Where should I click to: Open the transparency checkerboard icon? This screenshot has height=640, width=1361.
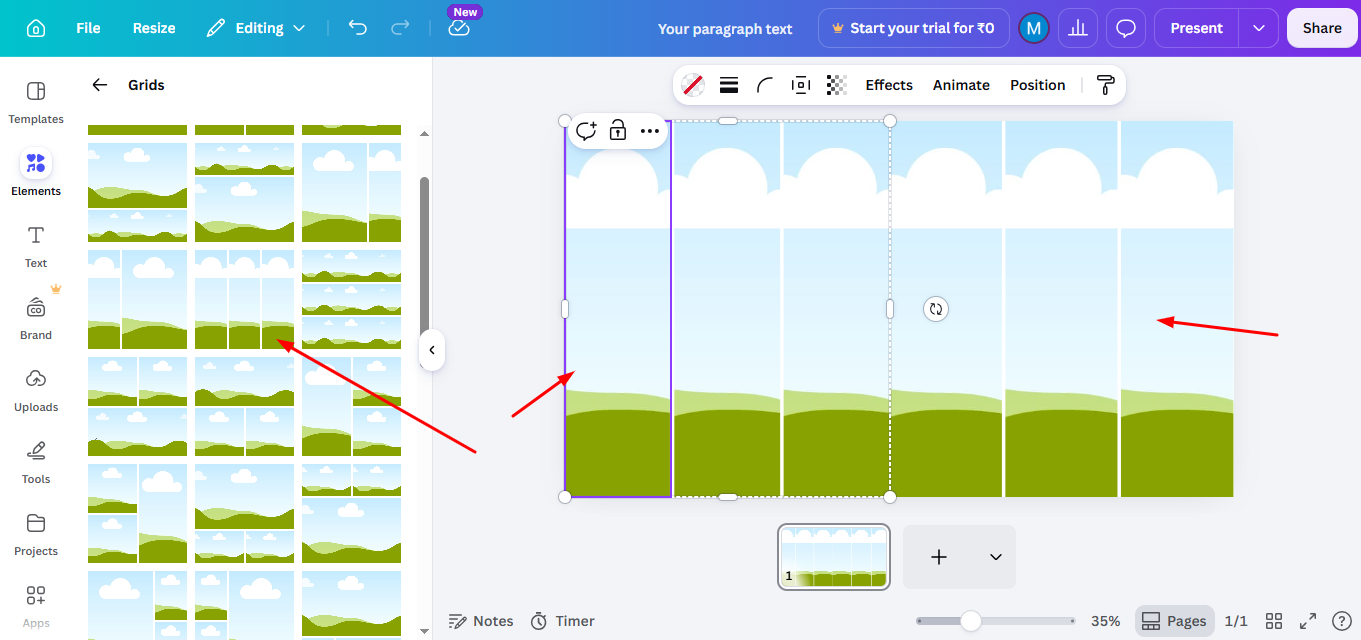[x=837, y=85]
